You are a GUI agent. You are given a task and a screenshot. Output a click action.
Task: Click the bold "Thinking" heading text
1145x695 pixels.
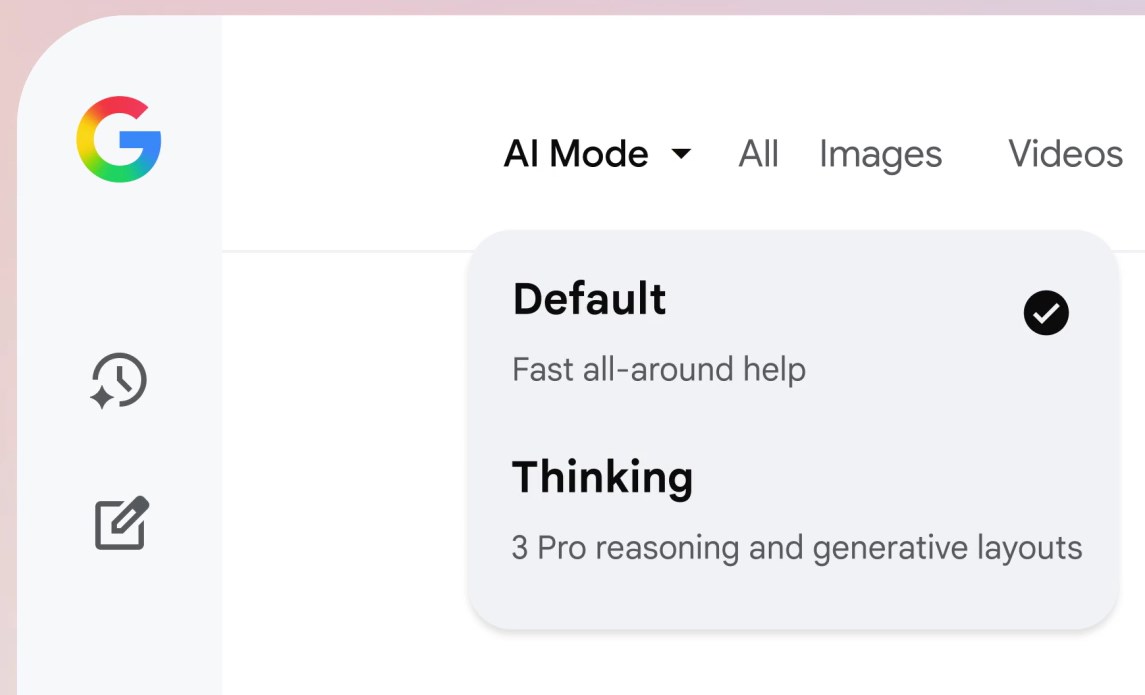pyautogui.click(x=602, y=478)
